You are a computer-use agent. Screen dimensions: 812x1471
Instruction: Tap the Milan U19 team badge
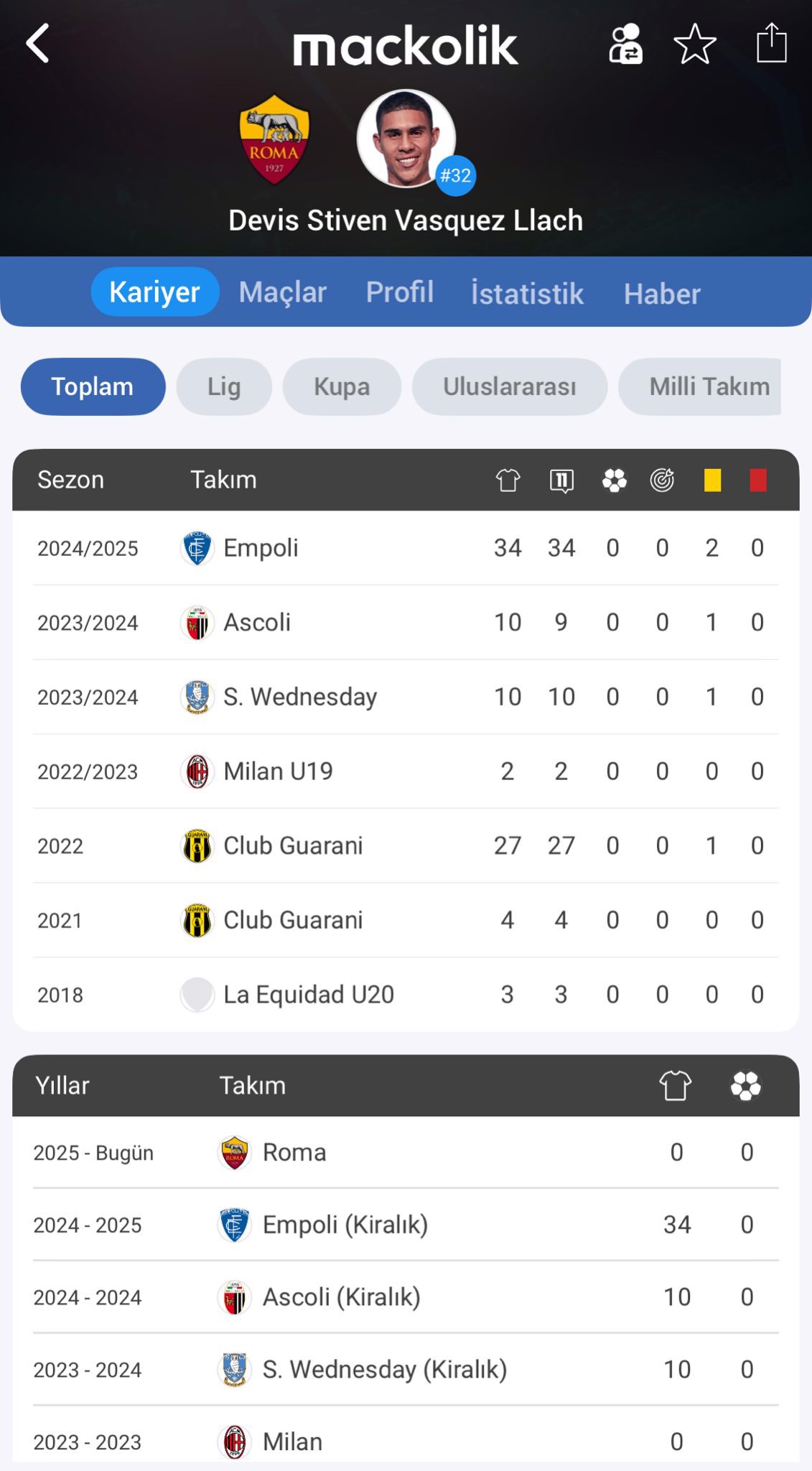click(x=197, y=772)
